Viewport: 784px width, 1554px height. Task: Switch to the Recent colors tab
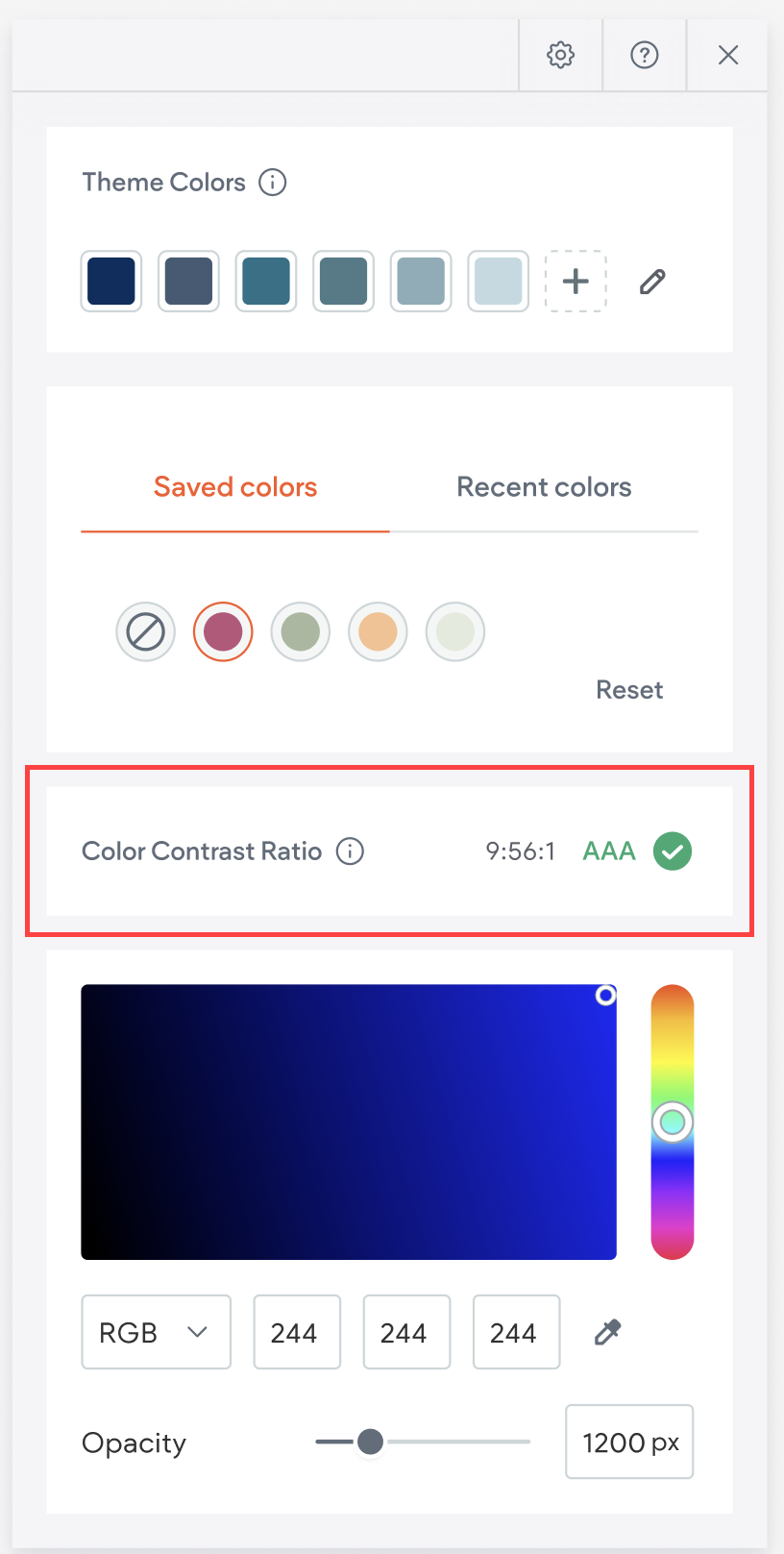(544, 486)
